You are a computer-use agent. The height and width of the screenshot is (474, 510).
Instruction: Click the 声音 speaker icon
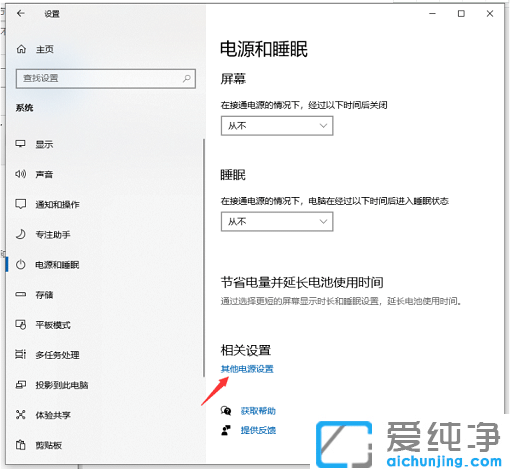20,174
